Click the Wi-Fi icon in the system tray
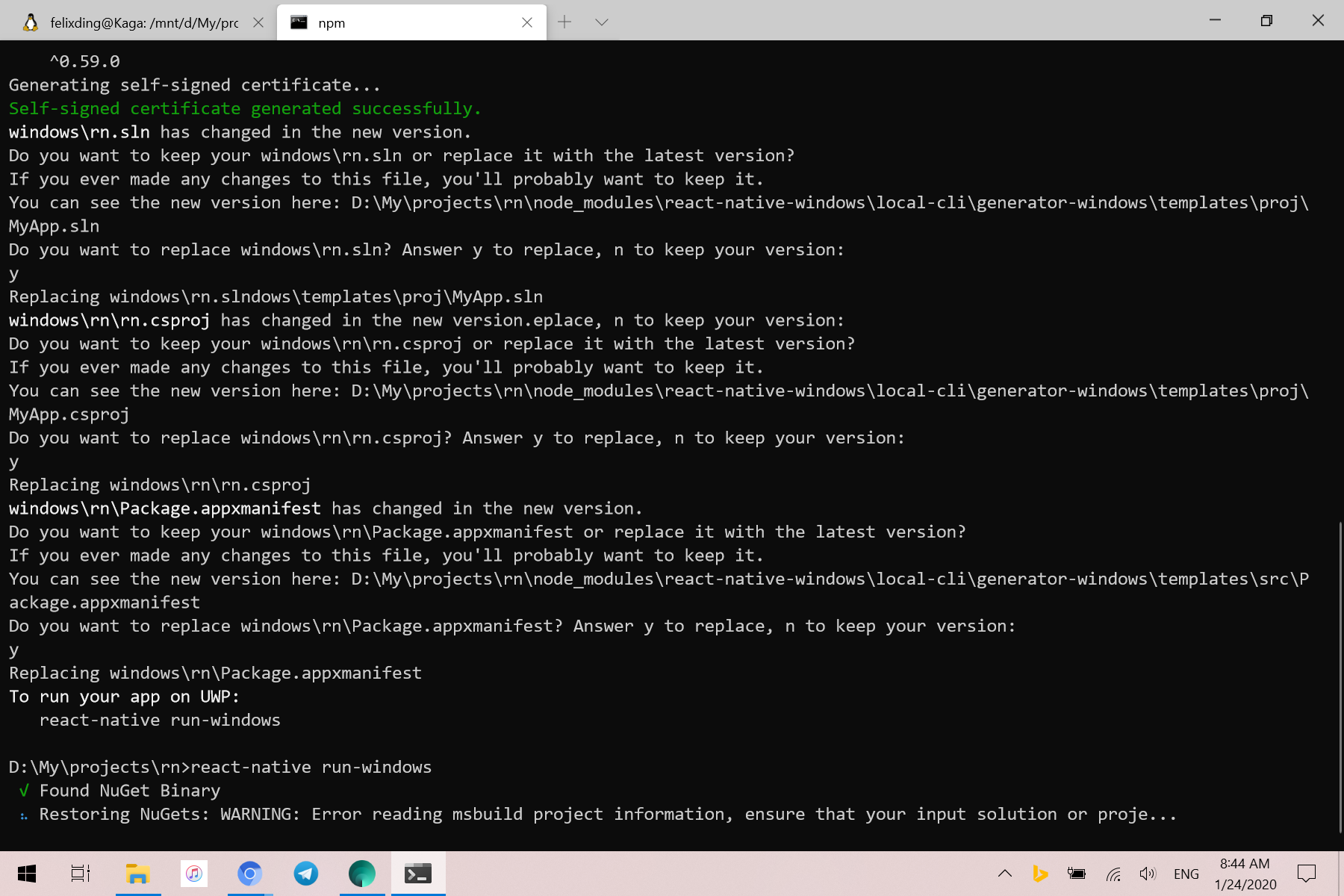The image size is (1344, 896). [1112, 873]
